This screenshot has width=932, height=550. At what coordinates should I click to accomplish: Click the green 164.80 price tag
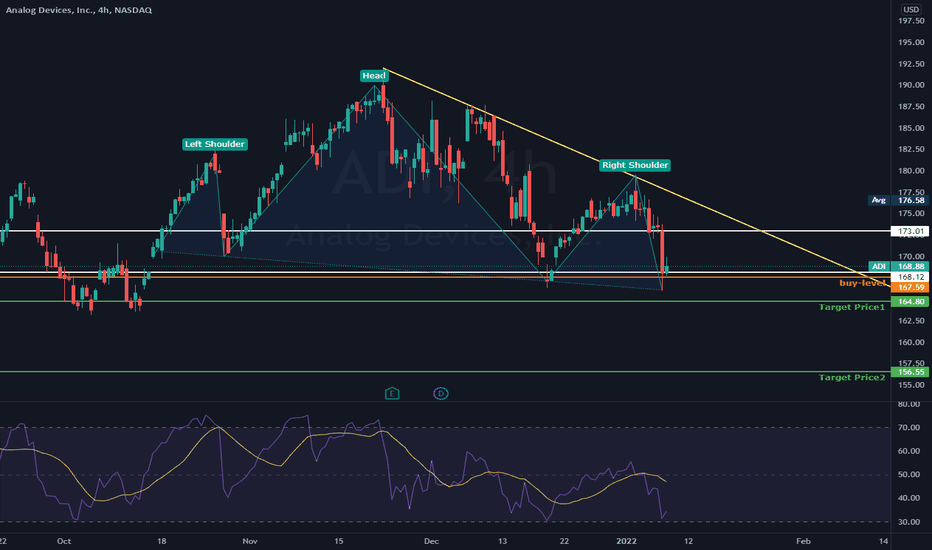(x=909, y=301)
